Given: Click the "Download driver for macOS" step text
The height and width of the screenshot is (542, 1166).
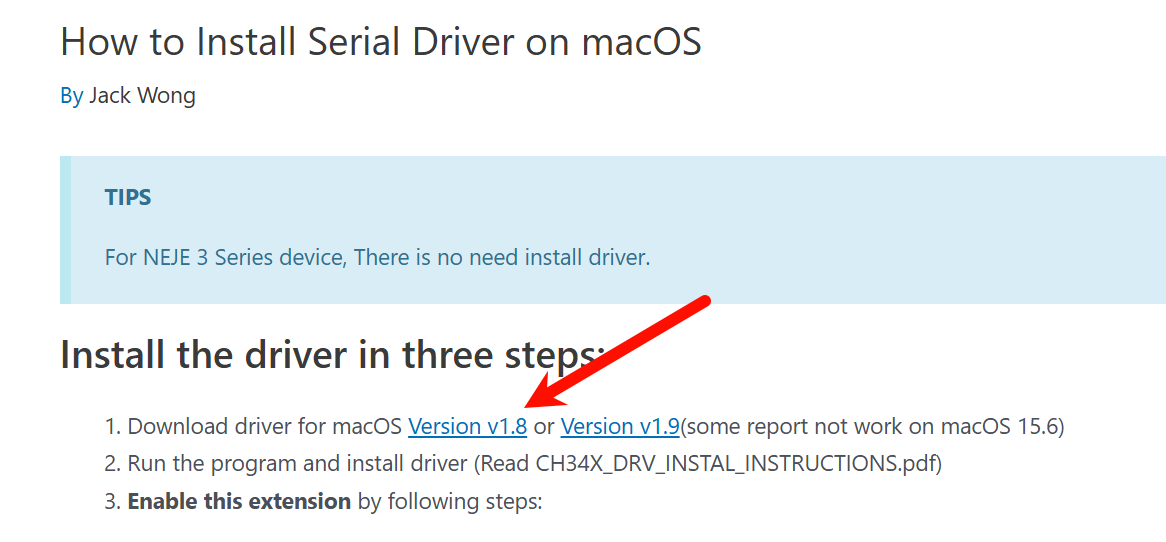Looking at the screenshot, I should tap(265, 427).
